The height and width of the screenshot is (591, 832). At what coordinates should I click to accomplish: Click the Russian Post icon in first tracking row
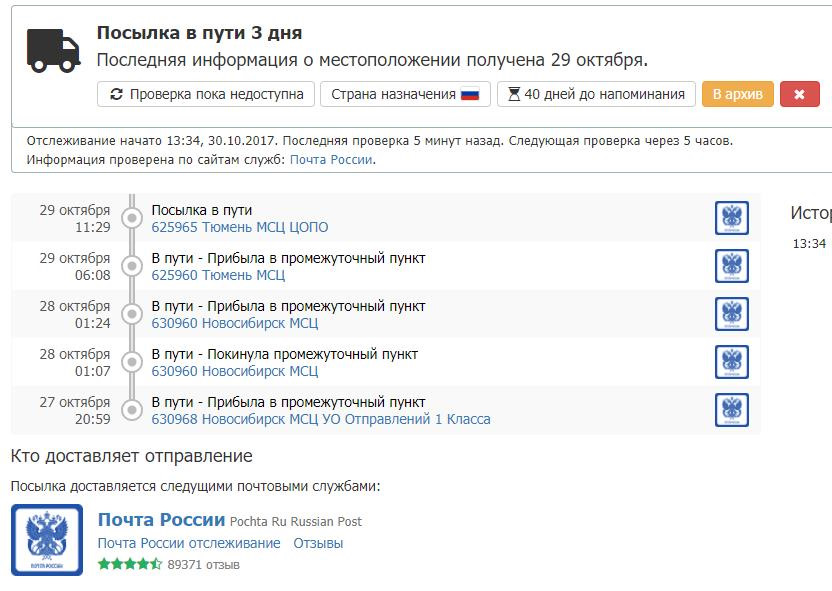tap(732, 218)
